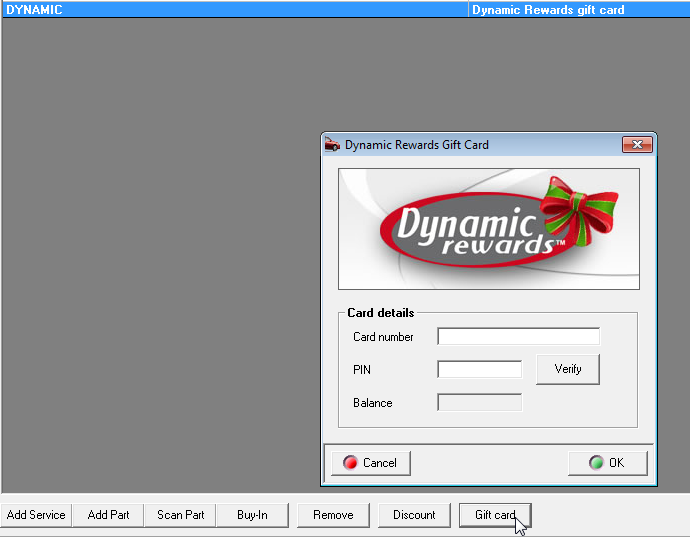Click the 'Card details' group label
The width and height of the screenshot is (690, 537).
click(381, 313)
